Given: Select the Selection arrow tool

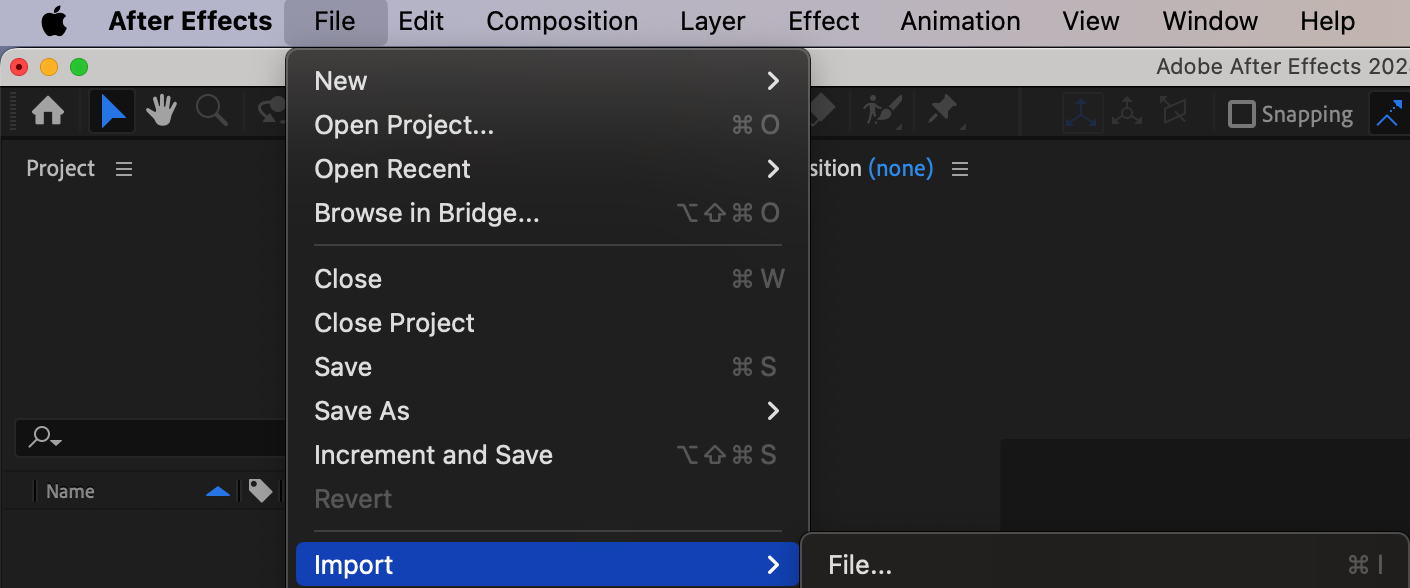Looking at the screenshot, I should pyautogui.click(x=113, y=111).
